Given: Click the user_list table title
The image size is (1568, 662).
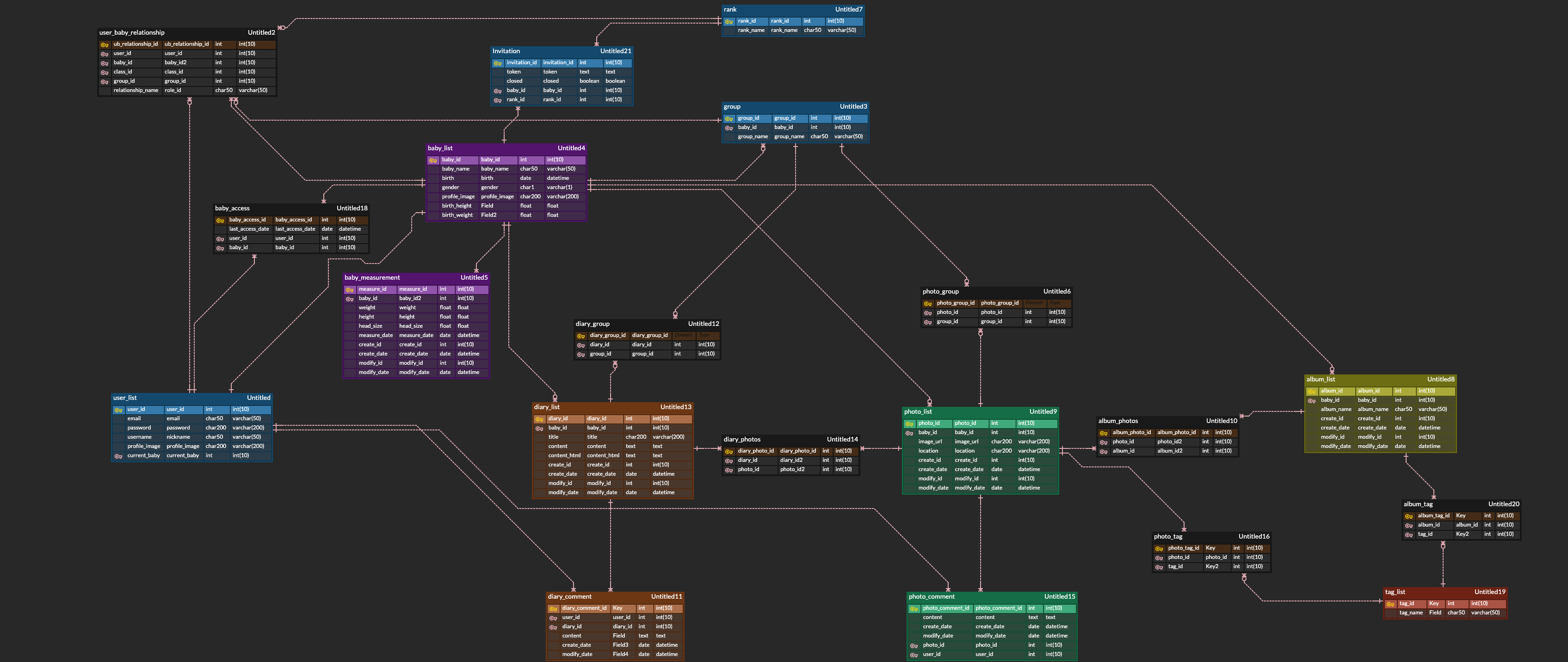Looking at the screenshot, I should pos(125,398).
